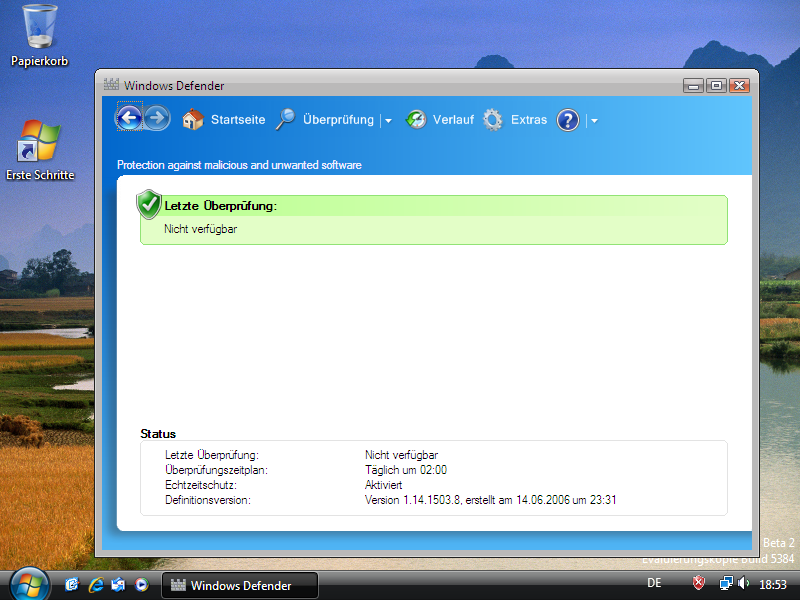Go to Startseite via the house icon

(193, 120)
